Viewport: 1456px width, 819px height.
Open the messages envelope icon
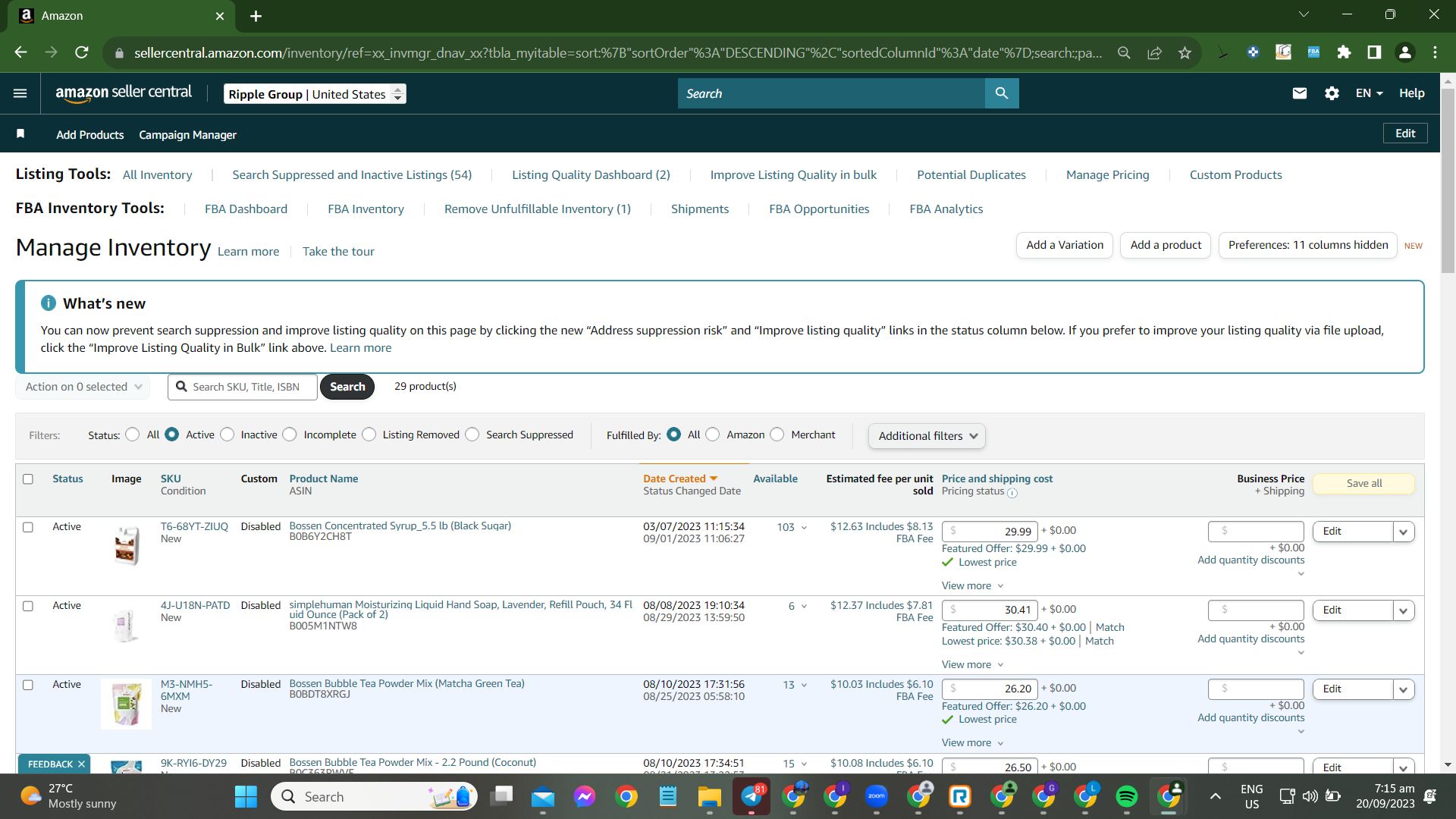tap(1300, 93)
